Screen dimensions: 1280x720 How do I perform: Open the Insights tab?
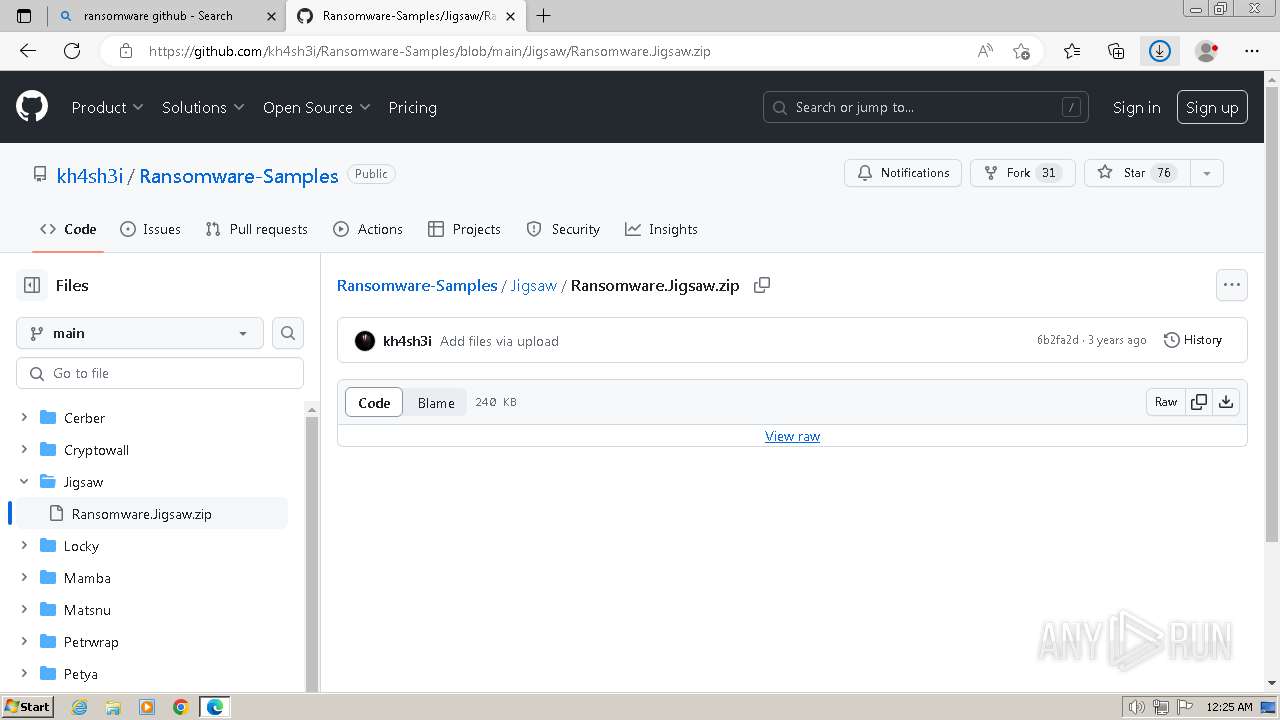[x=661, y=229]
